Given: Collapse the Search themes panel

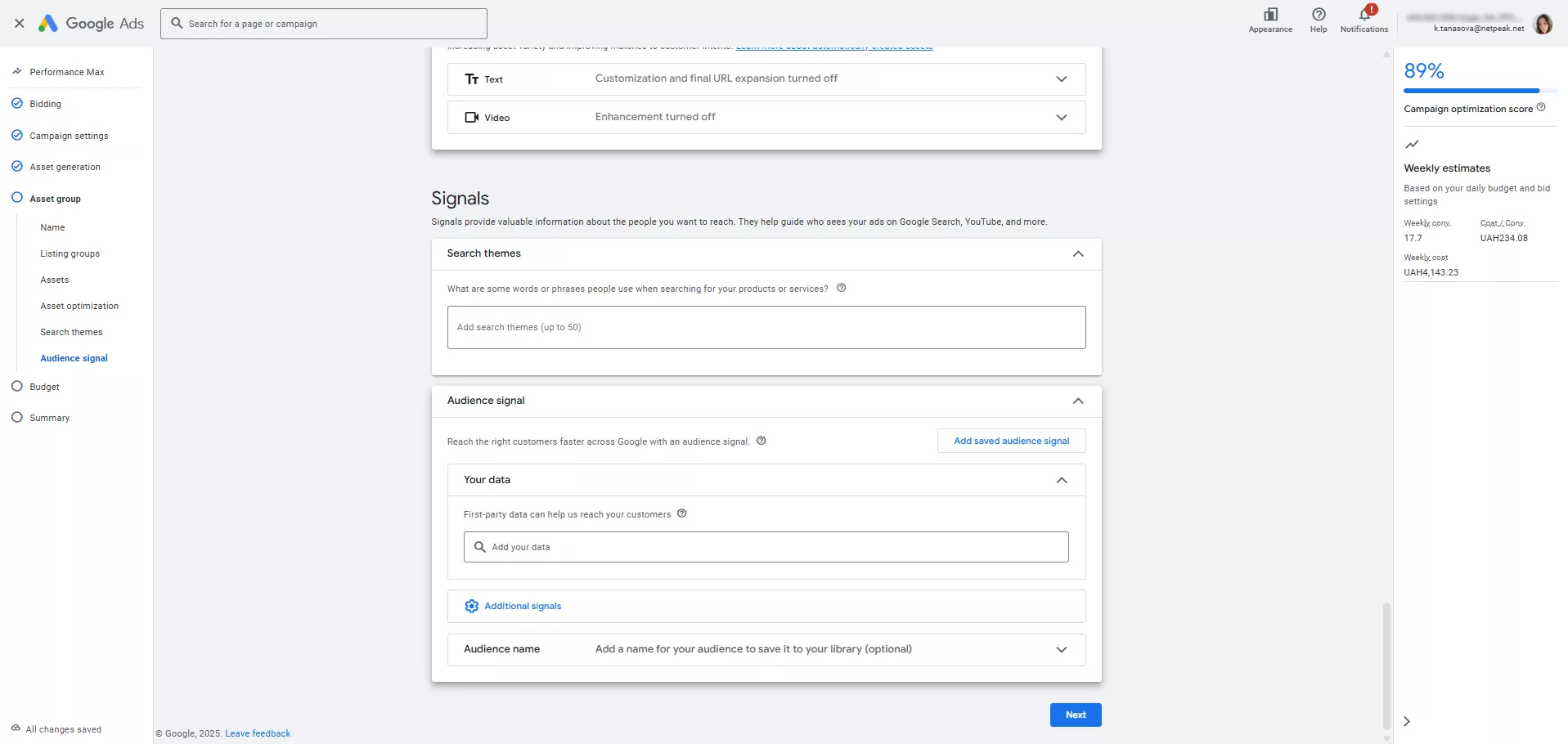Looking at the screenshot, I should click(x=1077, y=254).
